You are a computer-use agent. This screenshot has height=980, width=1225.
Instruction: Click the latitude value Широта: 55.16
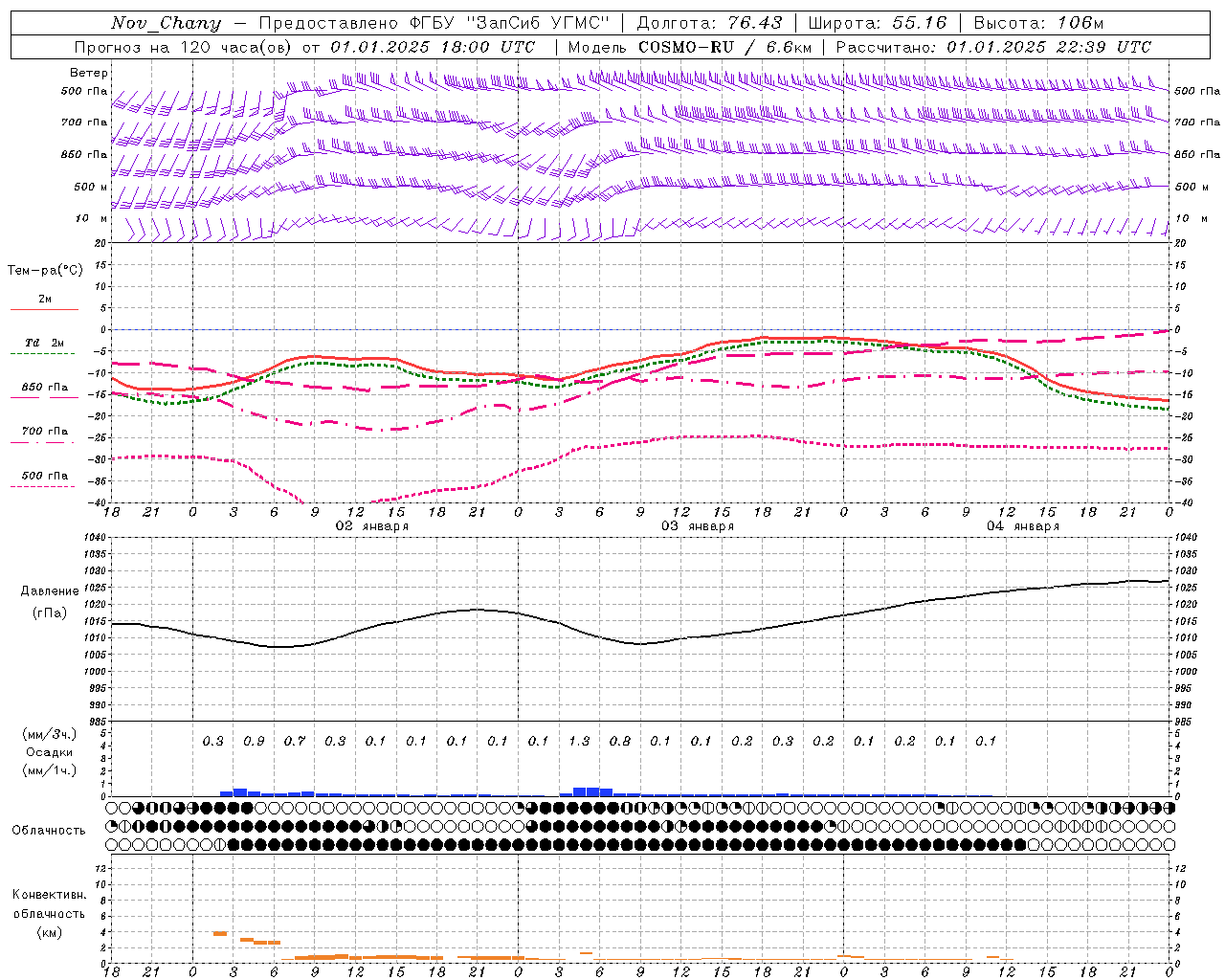click(878, 23)
